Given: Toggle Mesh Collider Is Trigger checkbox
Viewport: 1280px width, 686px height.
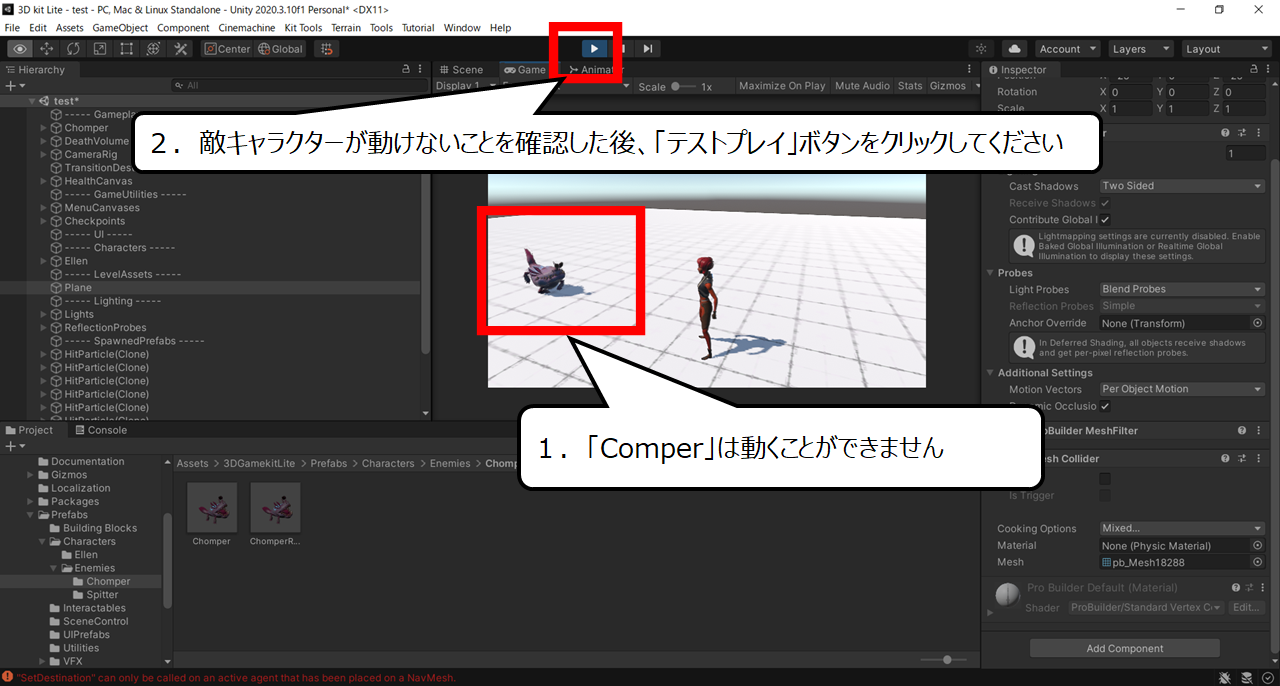Looking at the screenshot, I should [1105, 495].
